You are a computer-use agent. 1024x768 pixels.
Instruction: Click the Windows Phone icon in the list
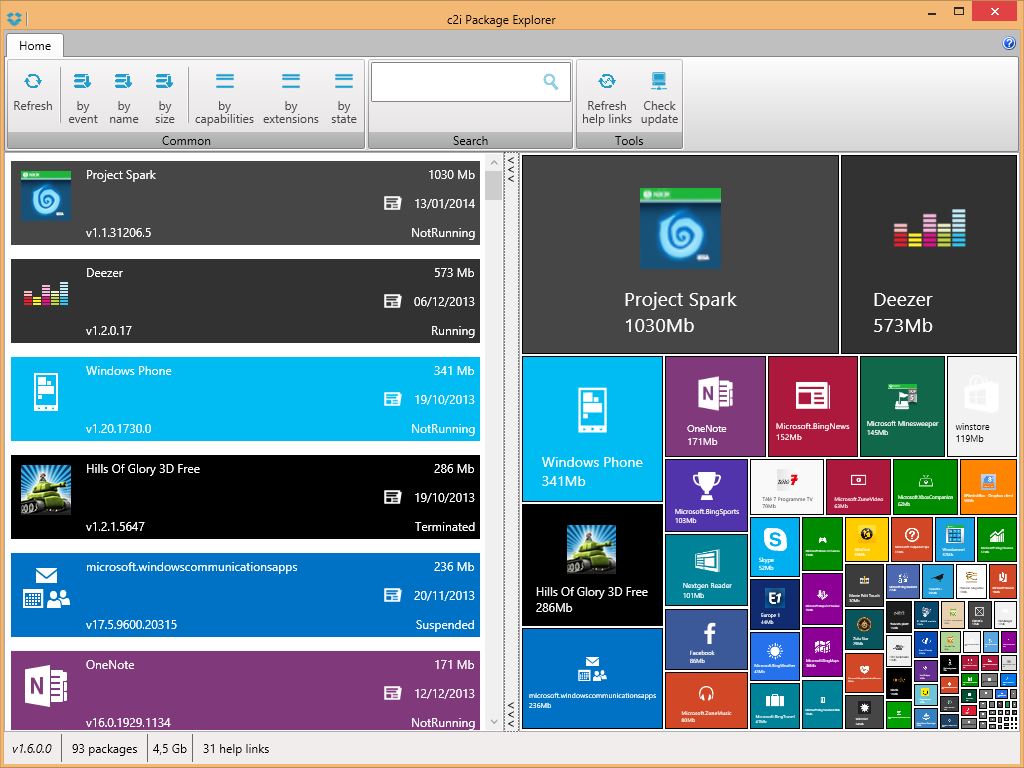[46, 392]
